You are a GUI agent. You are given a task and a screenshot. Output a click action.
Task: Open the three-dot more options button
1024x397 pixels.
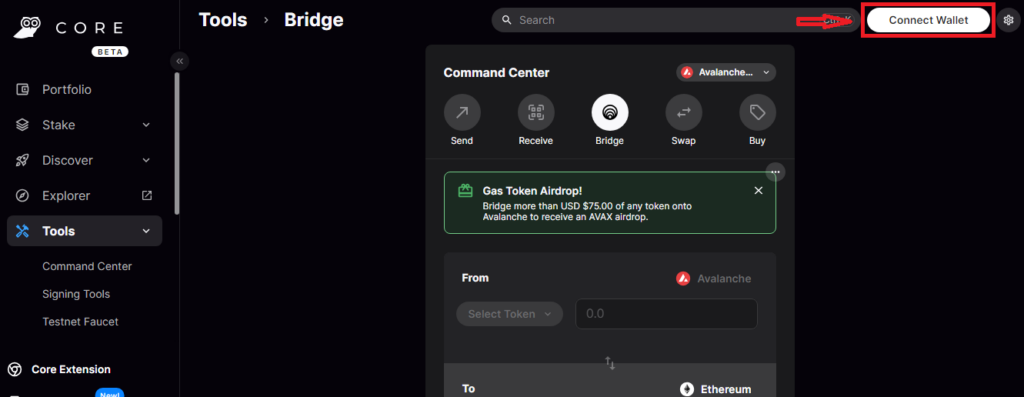[775, 172]
